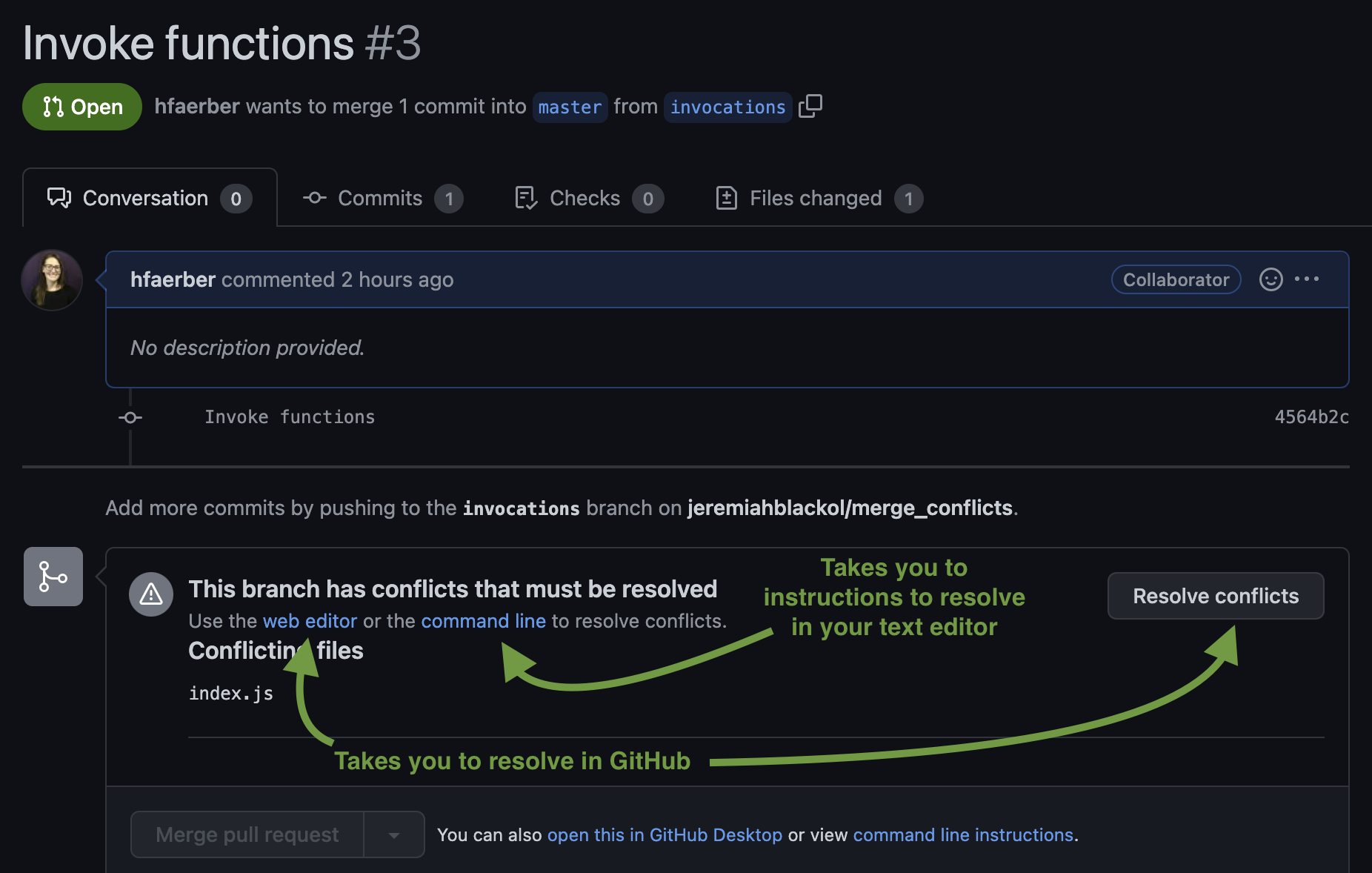Click the Merge pull request button
Image resolution: width=1372 pixels, height=873 pixels.
247,835
